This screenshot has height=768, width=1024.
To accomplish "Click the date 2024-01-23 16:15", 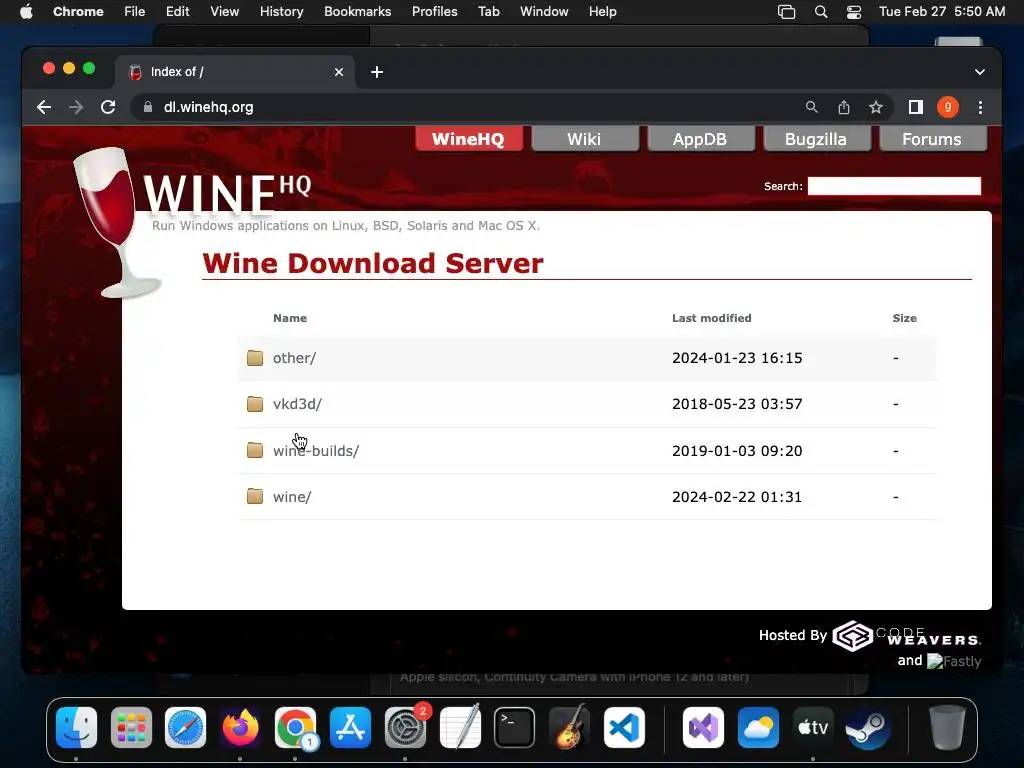I will click(737, 358).
